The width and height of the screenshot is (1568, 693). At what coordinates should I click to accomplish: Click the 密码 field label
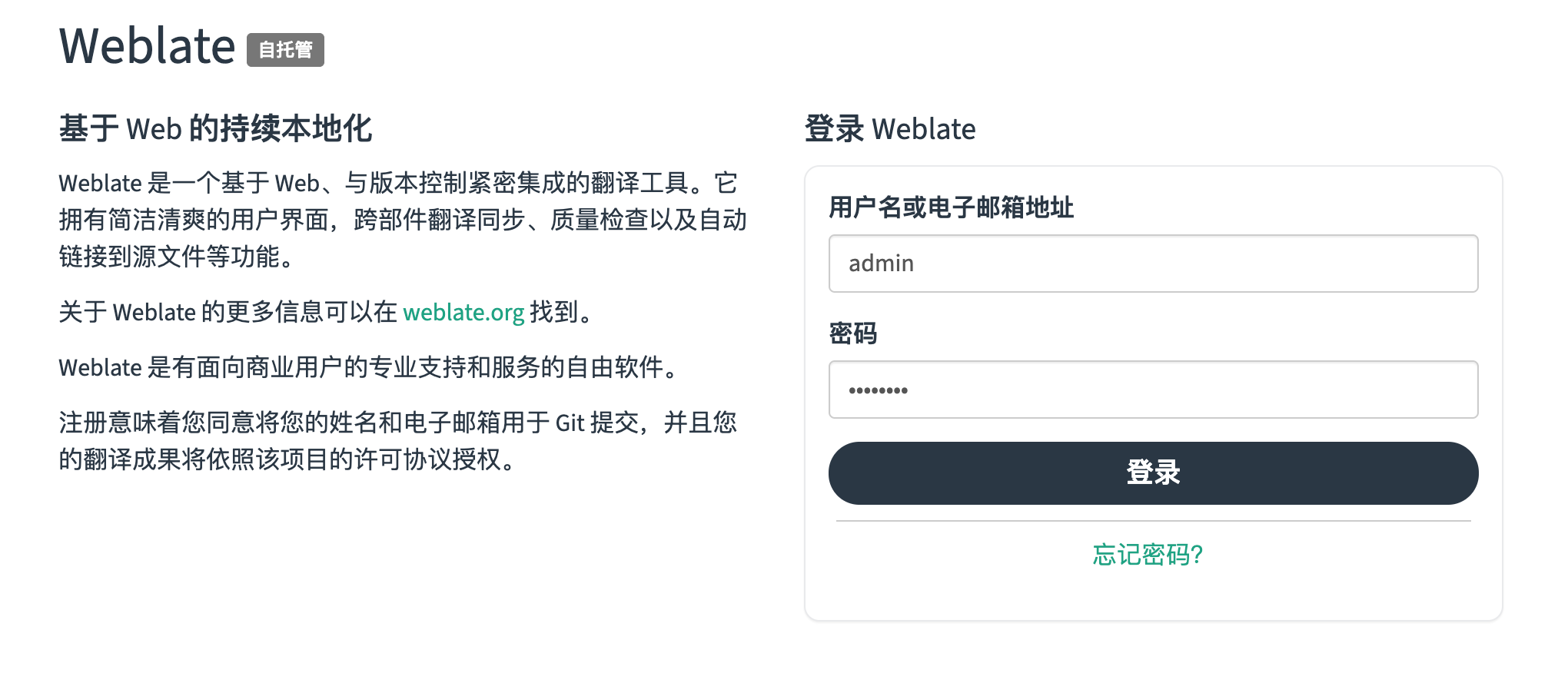(x=853, y=333)
